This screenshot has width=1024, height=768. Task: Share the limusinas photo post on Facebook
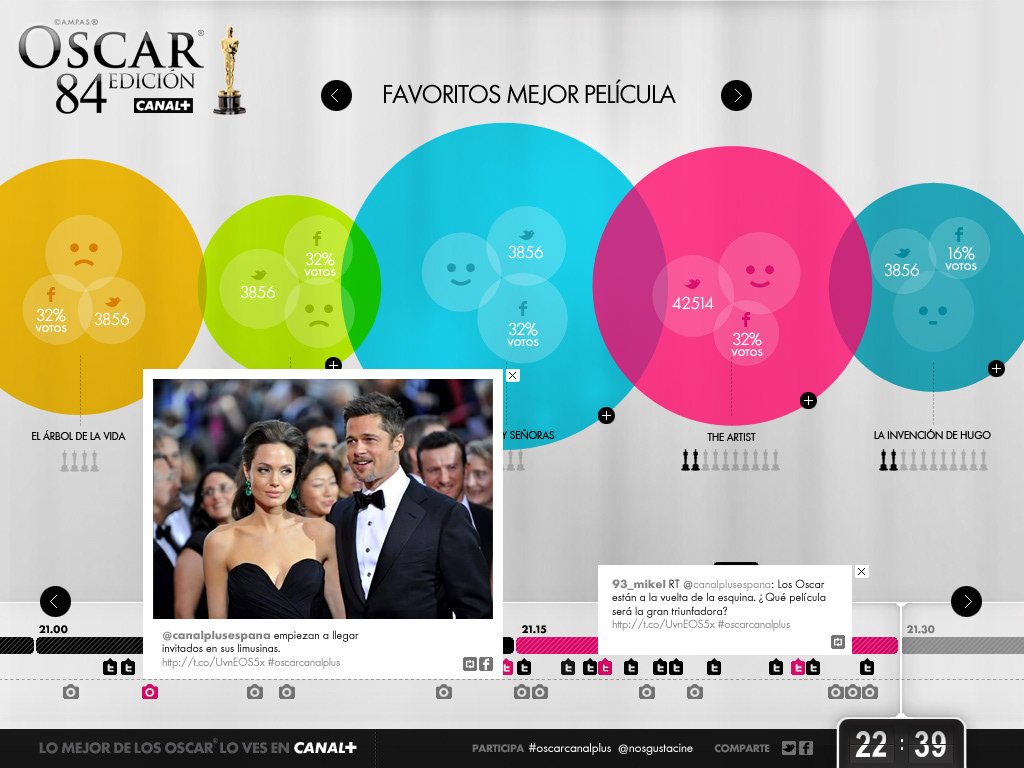(486, 664)
